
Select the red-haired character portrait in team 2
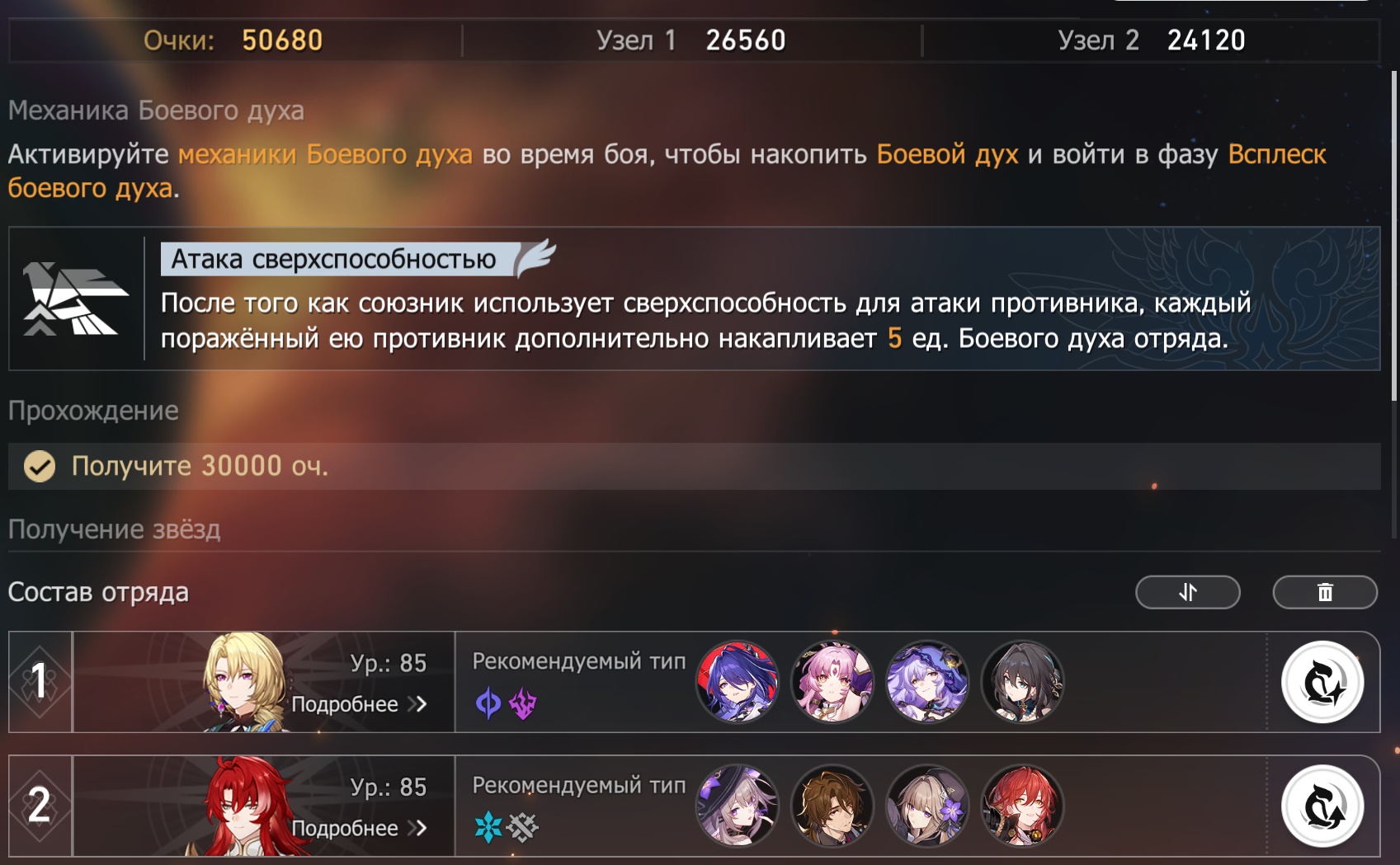tap(1022, 806)
